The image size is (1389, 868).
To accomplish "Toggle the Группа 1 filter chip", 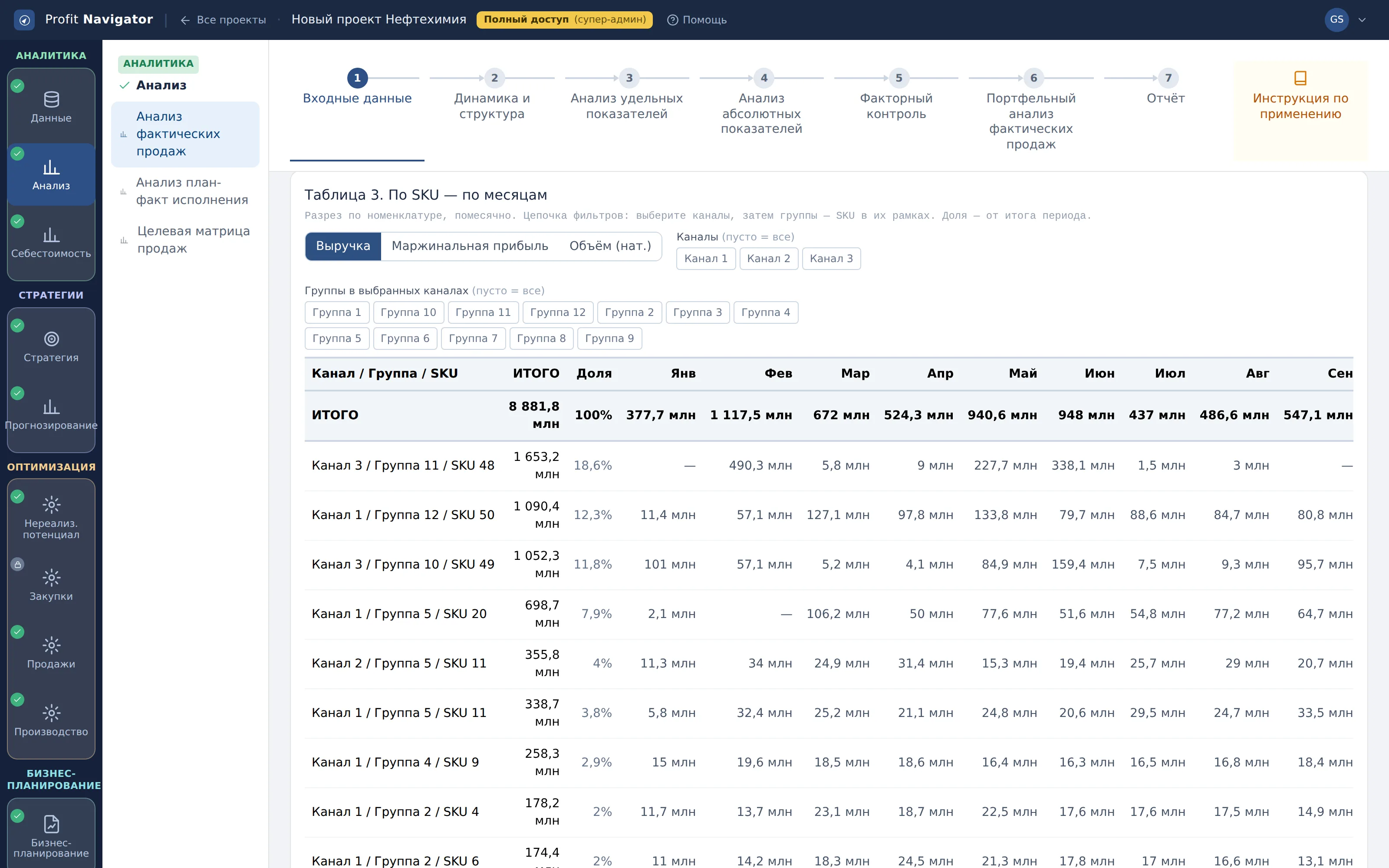I will tap(336, 312).
